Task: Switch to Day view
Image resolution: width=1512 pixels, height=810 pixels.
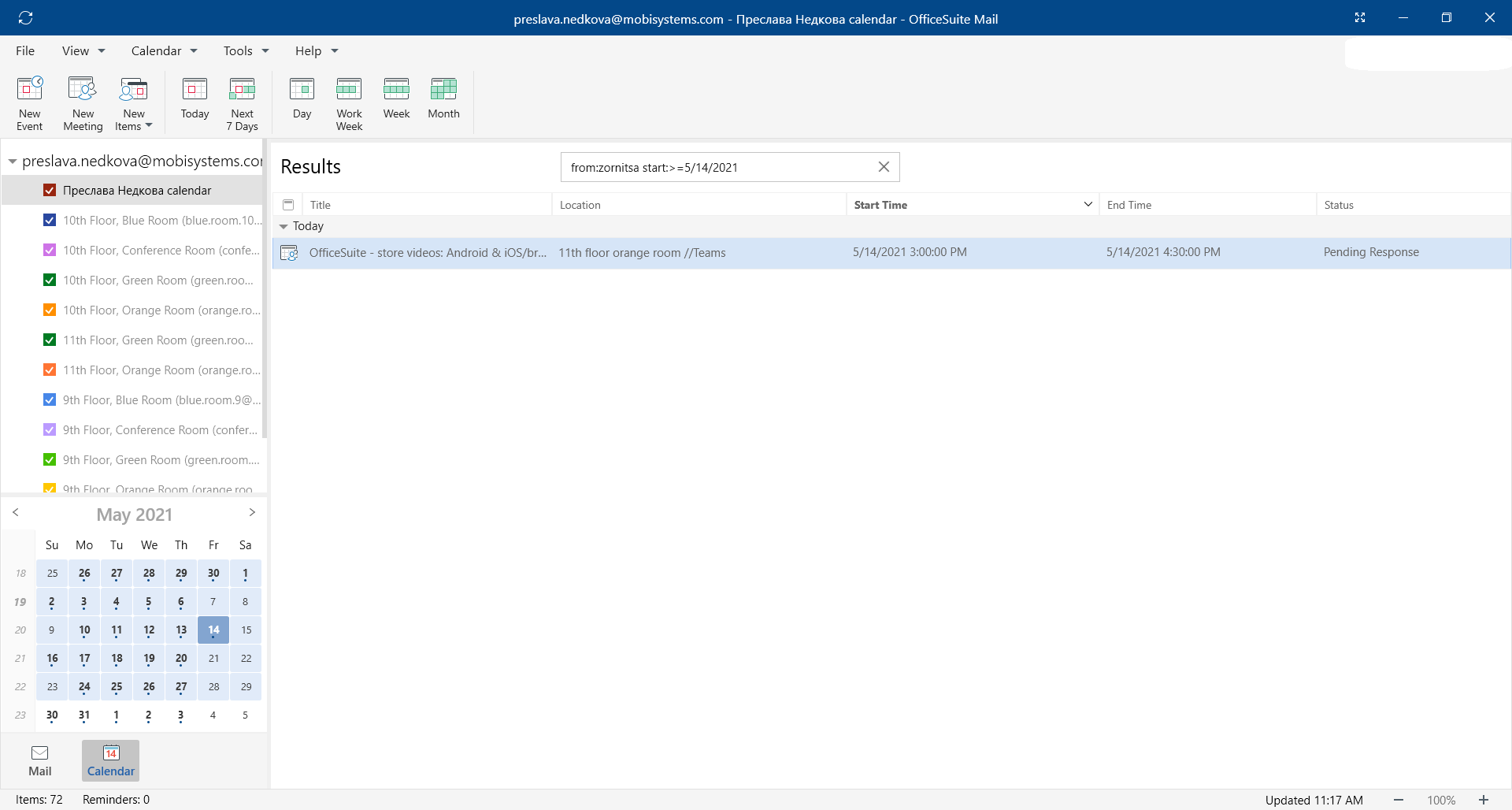Action: 302,98
